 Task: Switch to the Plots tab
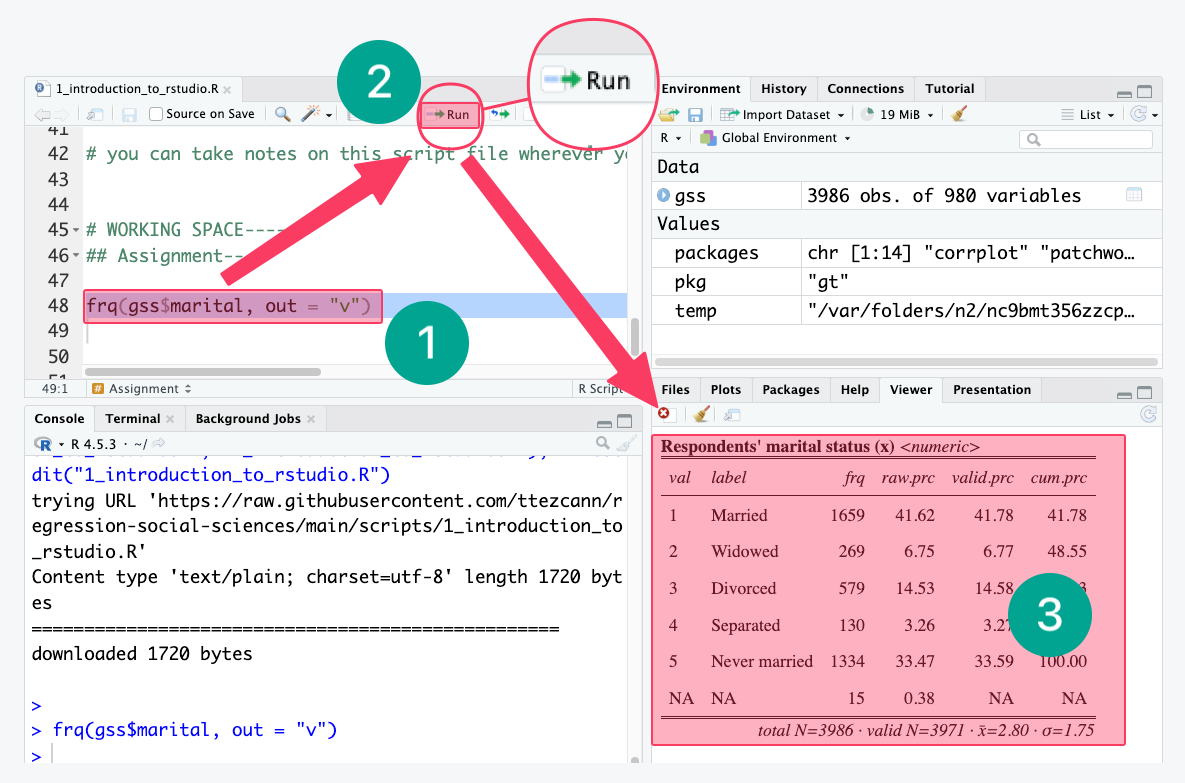pos(726,389)
